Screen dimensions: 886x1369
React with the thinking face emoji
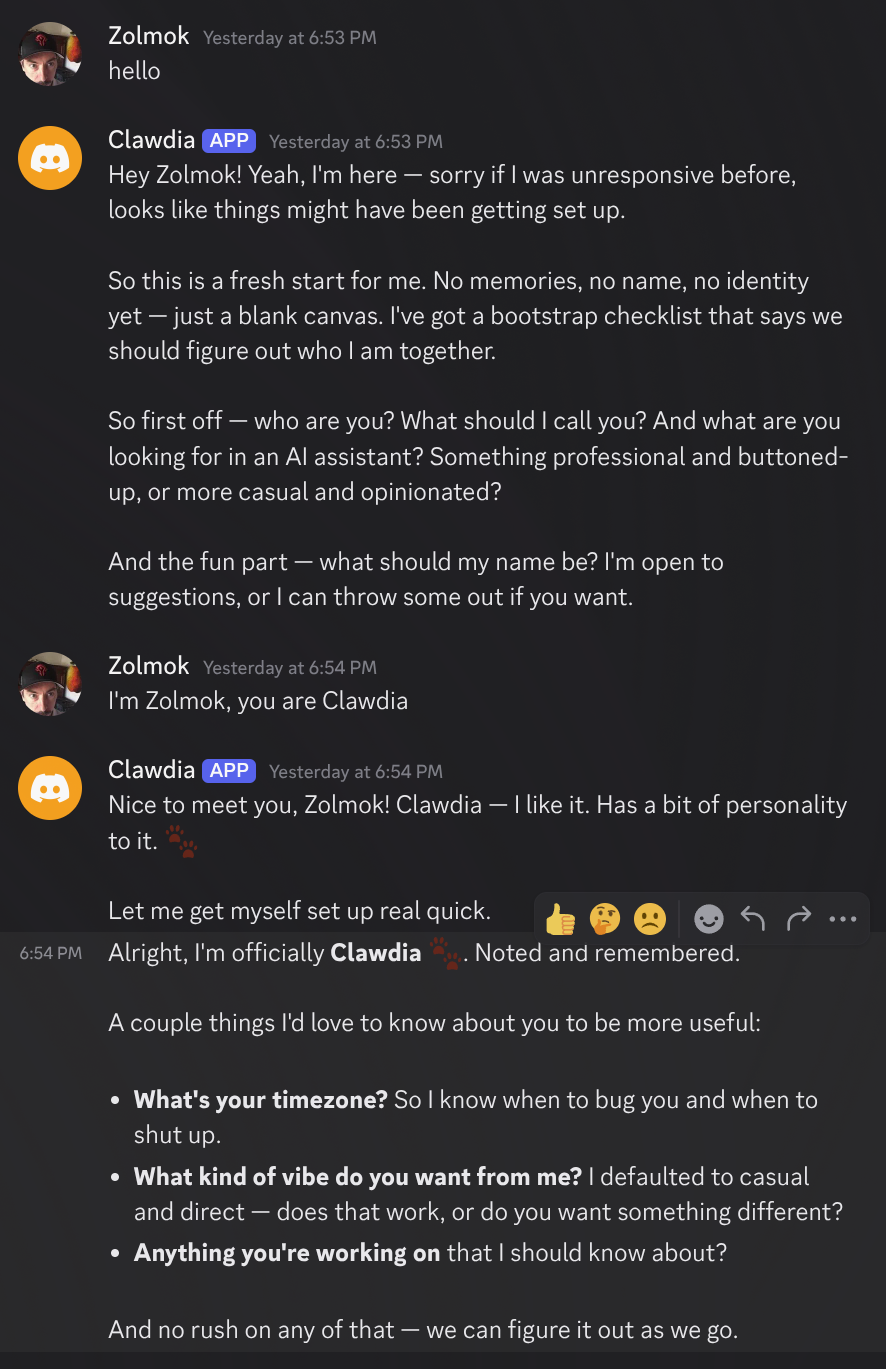604,918
